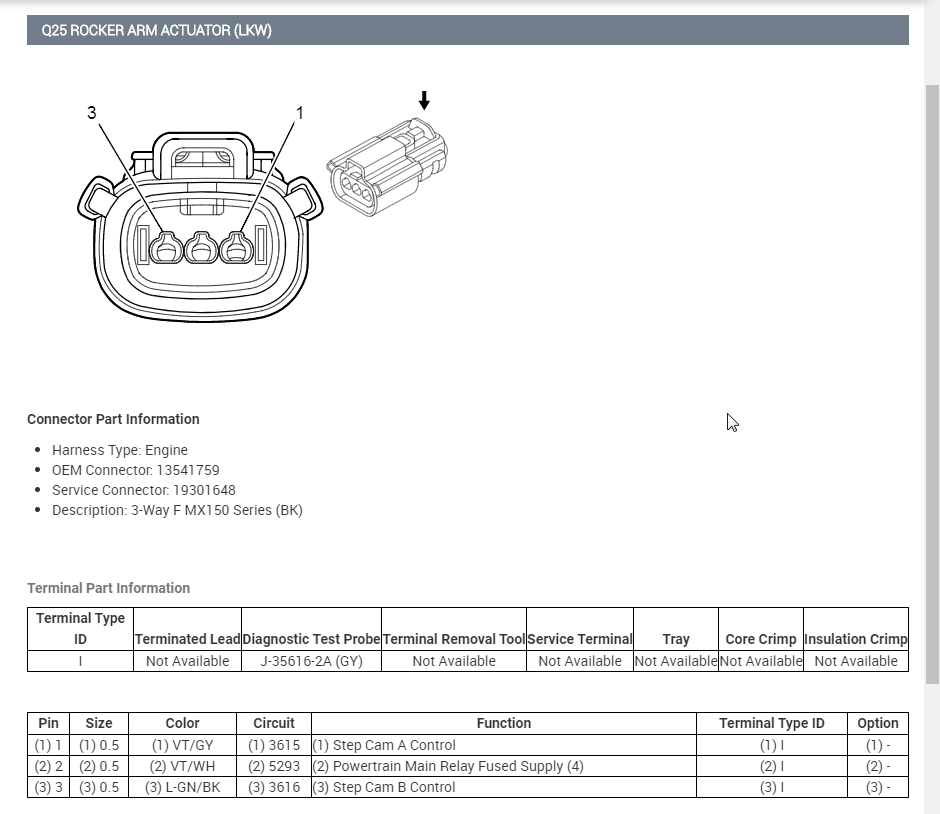Click the Function column header
This screenshot has height=814, width=940.
(x=504, y=723)
